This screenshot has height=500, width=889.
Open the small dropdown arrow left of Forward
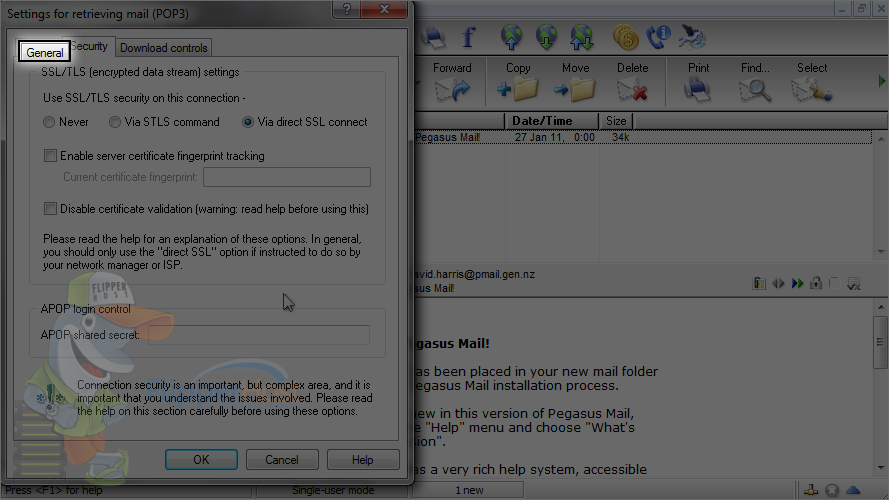pos(418,84)
